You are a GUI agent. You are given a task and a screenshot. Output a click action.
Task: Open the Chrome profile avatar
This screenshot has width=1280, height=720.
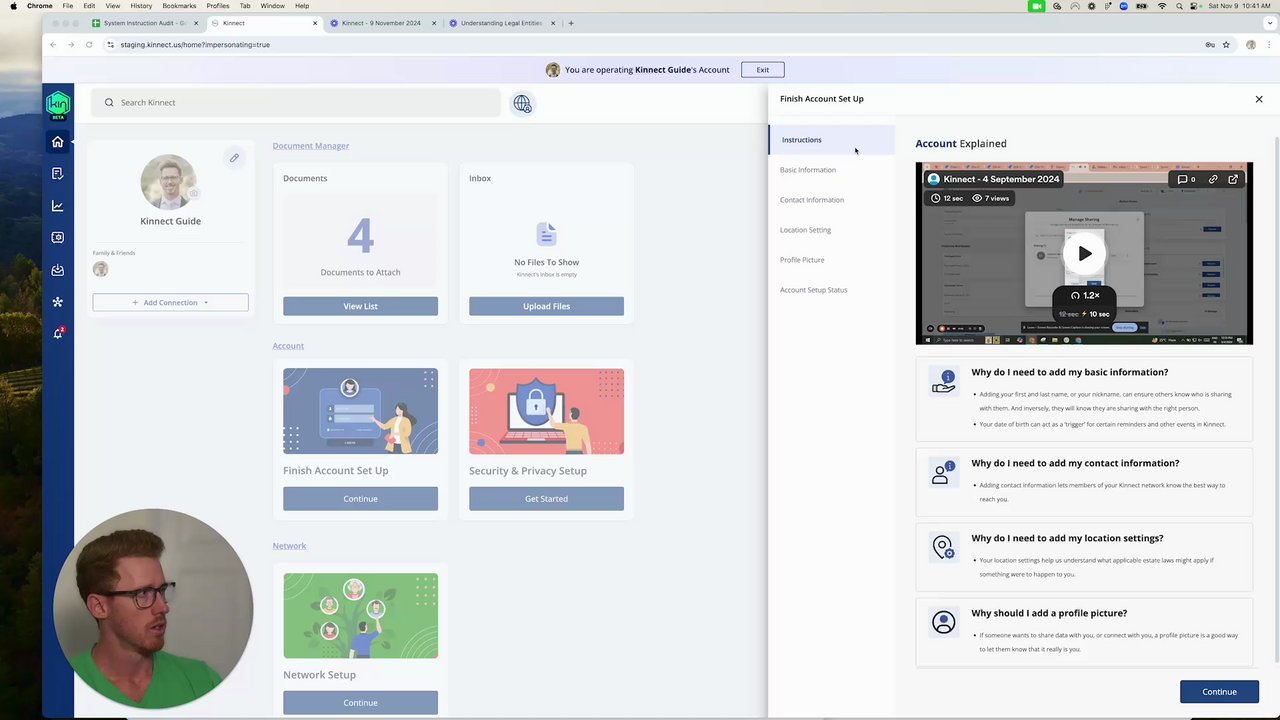coord(1251,45)
